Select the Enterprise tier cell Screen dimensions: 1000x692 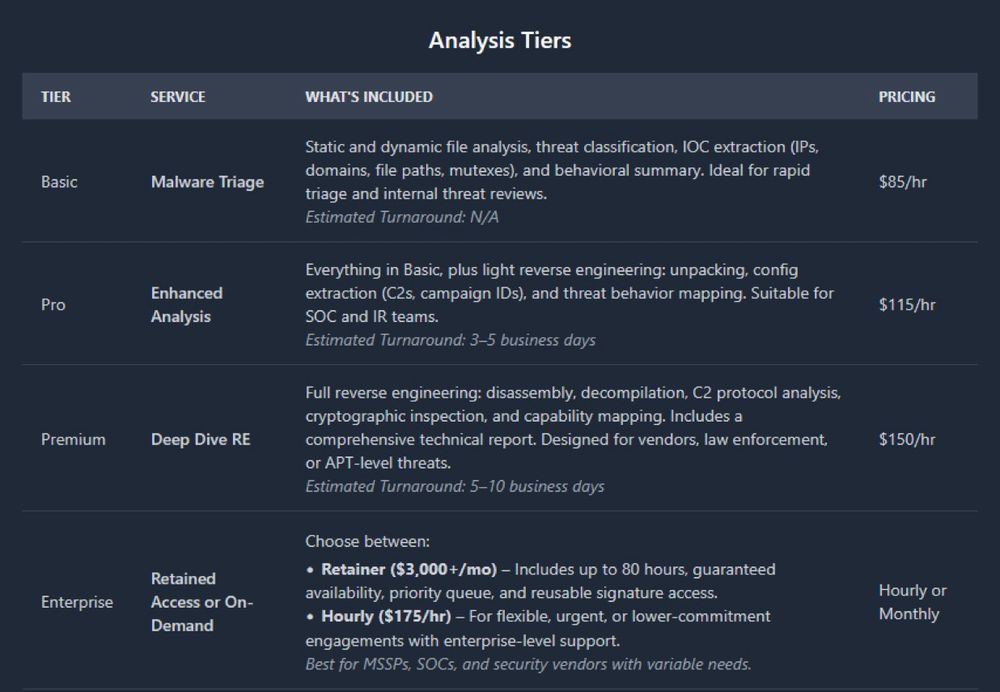click(x=77, y=602)
